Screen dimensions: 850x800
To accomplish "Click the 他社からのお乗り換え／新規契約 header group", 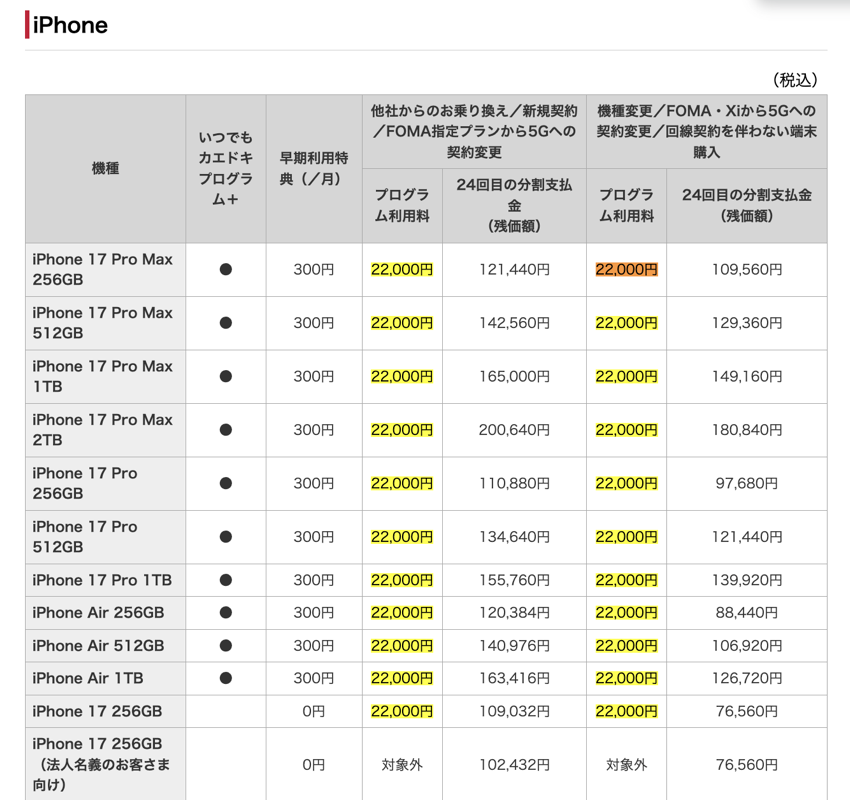I will [x=470, y=130].
